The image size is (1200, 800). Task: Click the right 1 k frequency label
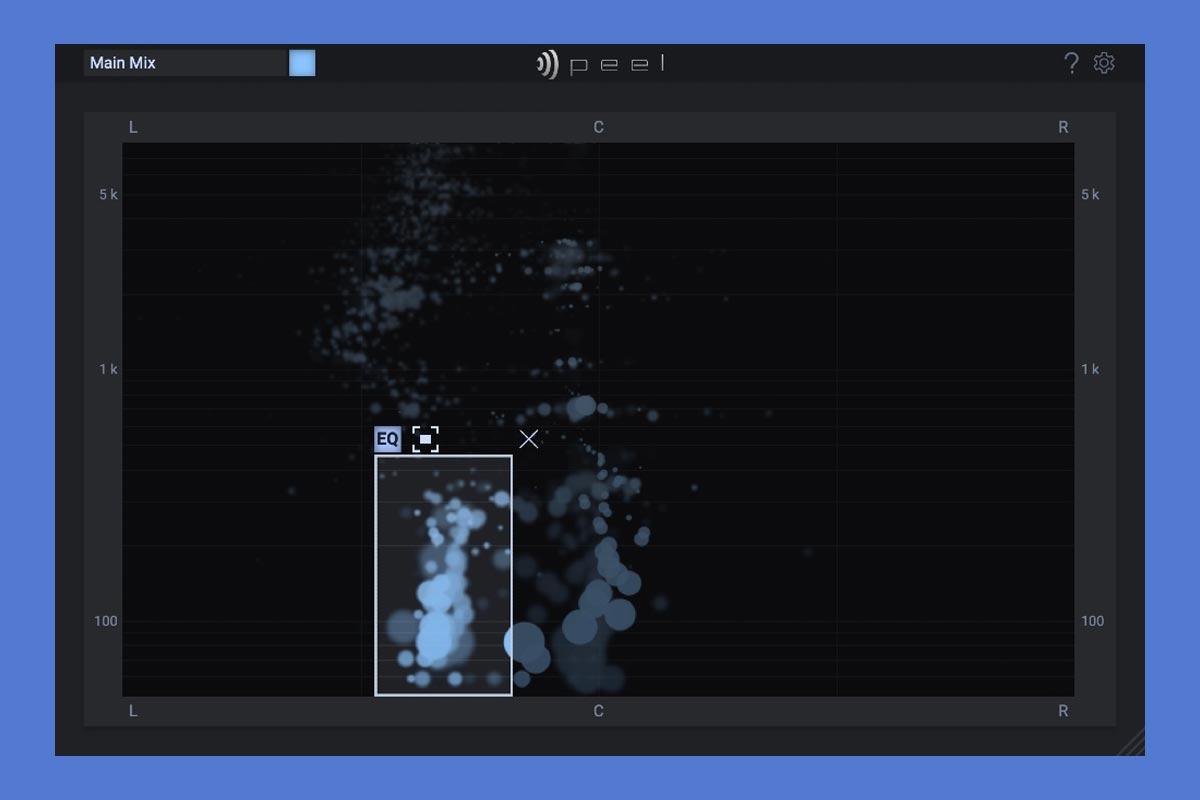pyautogui.click(x=1090, y=369)
